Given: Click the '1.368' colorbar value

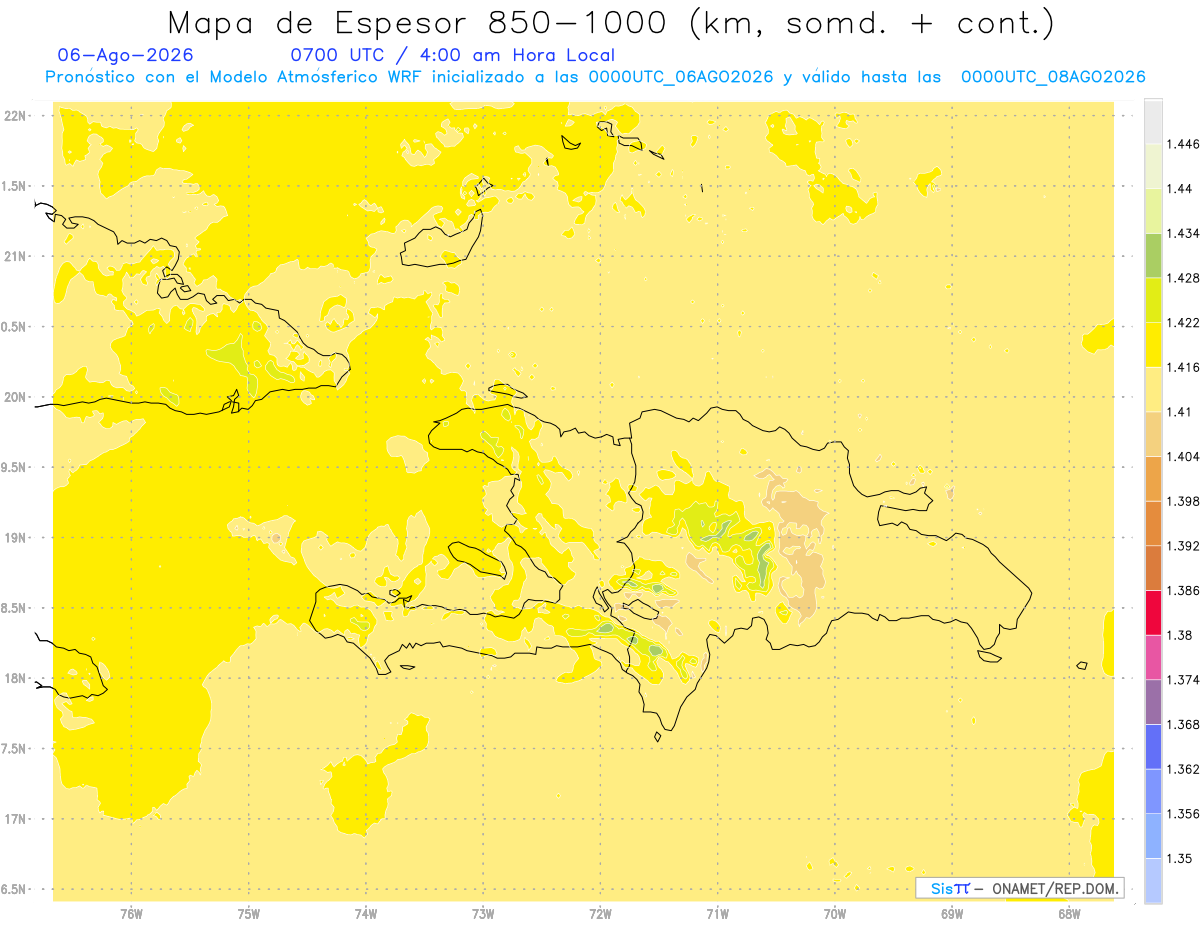Looking at the screenshot, I should click(x=1183, y=724).
